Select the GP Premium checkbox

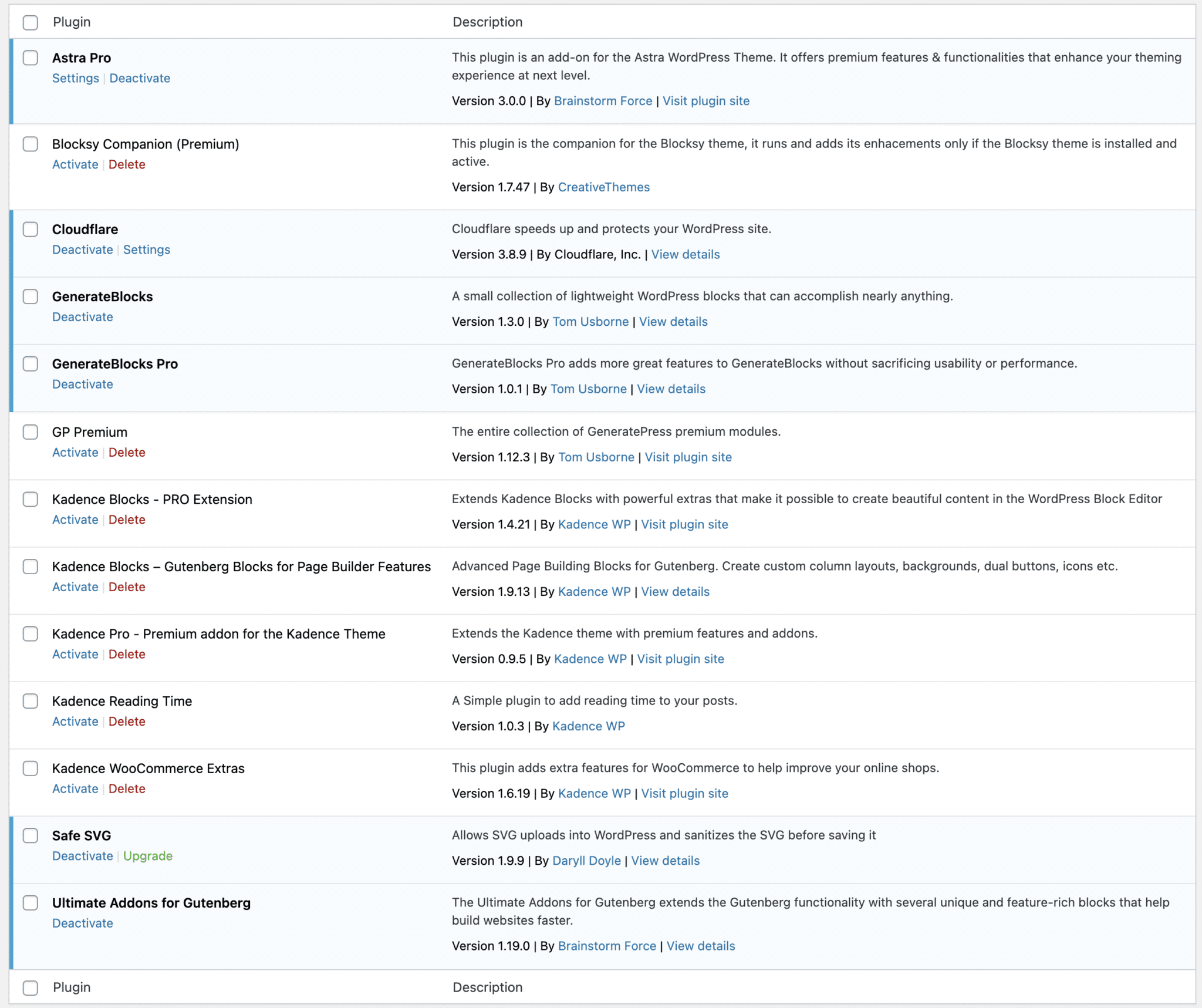pyautogui.click(x=31, y=432)
